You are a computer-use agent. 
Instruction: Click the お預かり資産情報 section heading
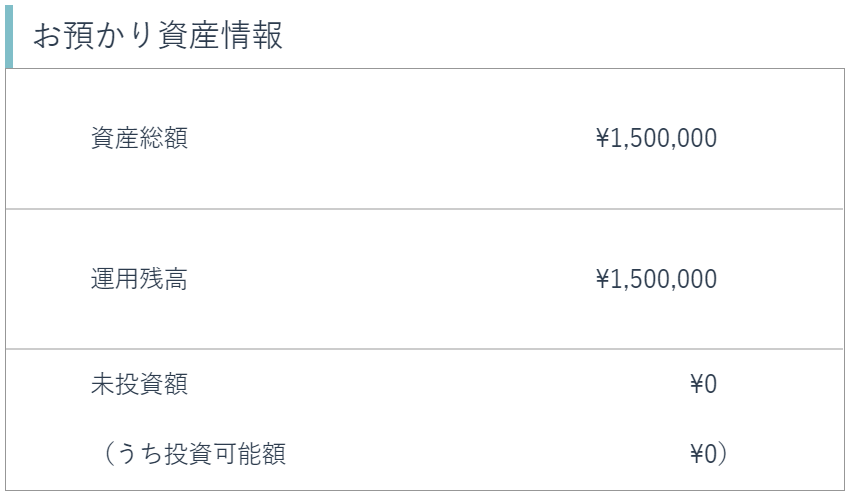pos(158,36)
